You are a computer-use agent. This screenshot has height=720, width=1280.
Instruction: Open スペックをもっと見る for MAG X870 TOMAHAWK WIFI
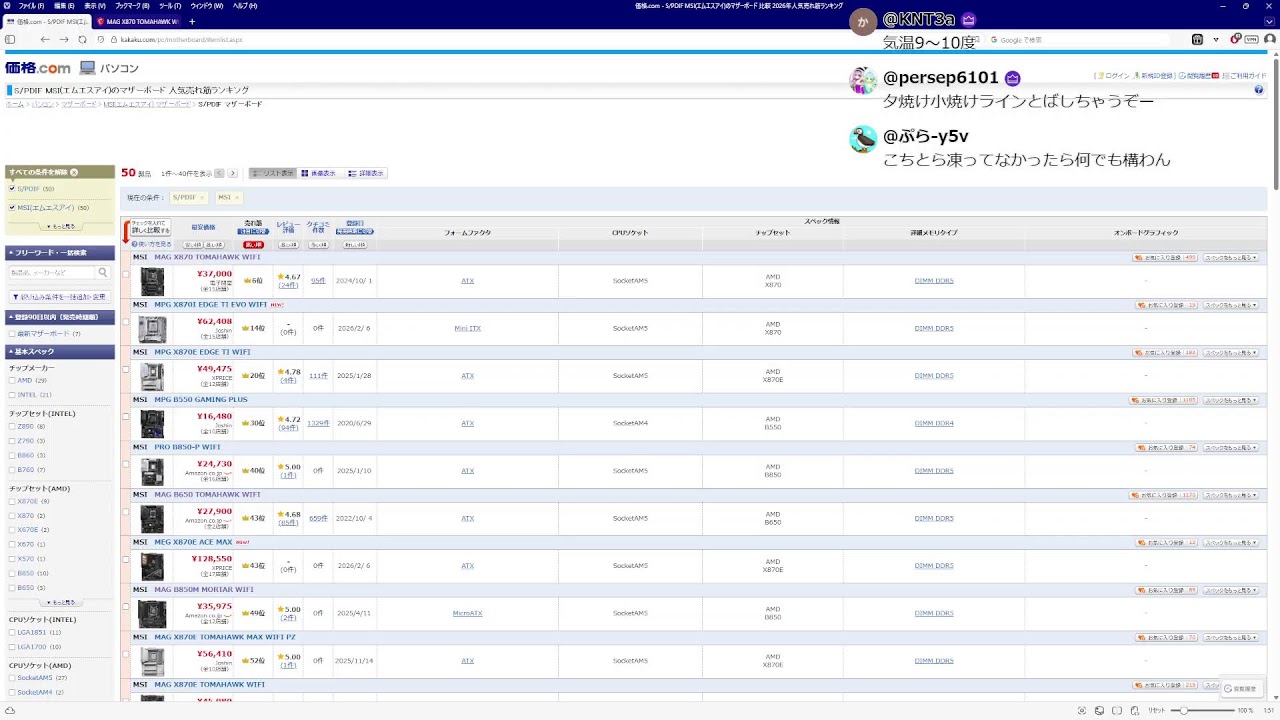coord(1229,258)
